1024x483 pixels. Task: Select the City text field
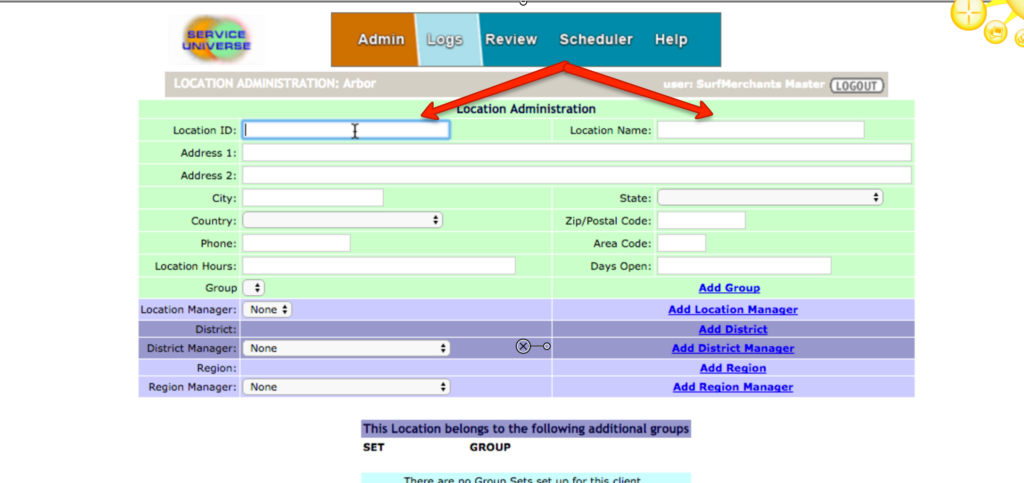coord(313,197)
